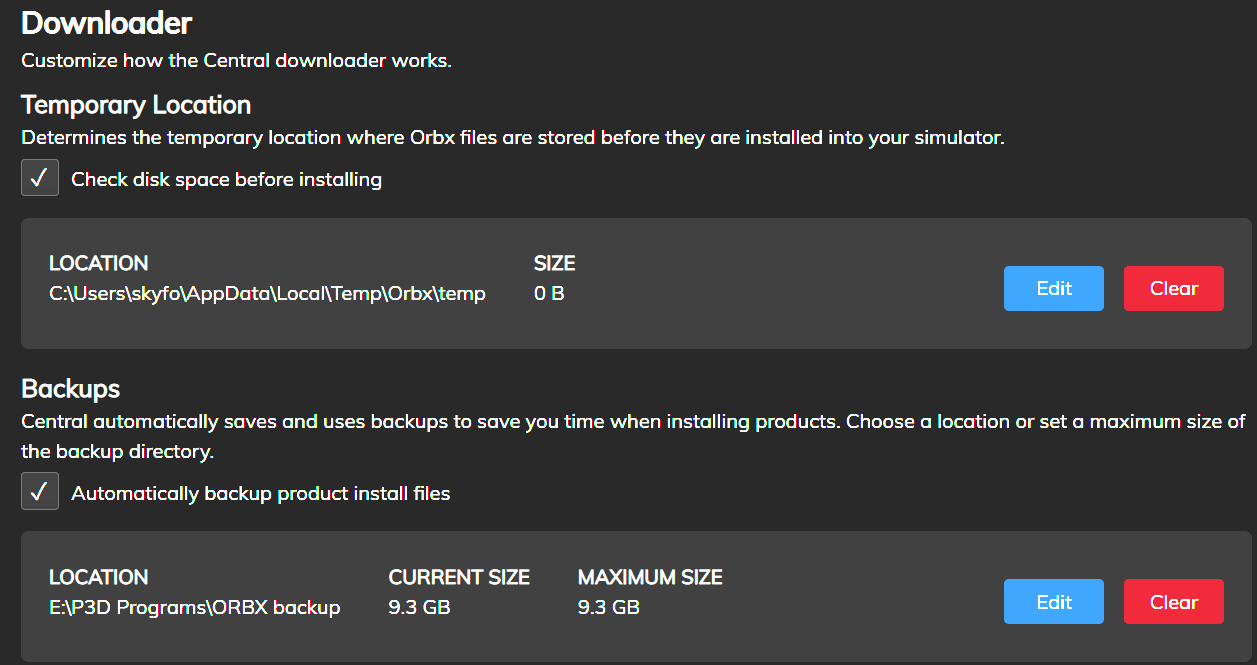The height and width of the screenshot is (665, 1257).
Task: Clear the temporary Orbx temp folder
Action: point(1174,288)
